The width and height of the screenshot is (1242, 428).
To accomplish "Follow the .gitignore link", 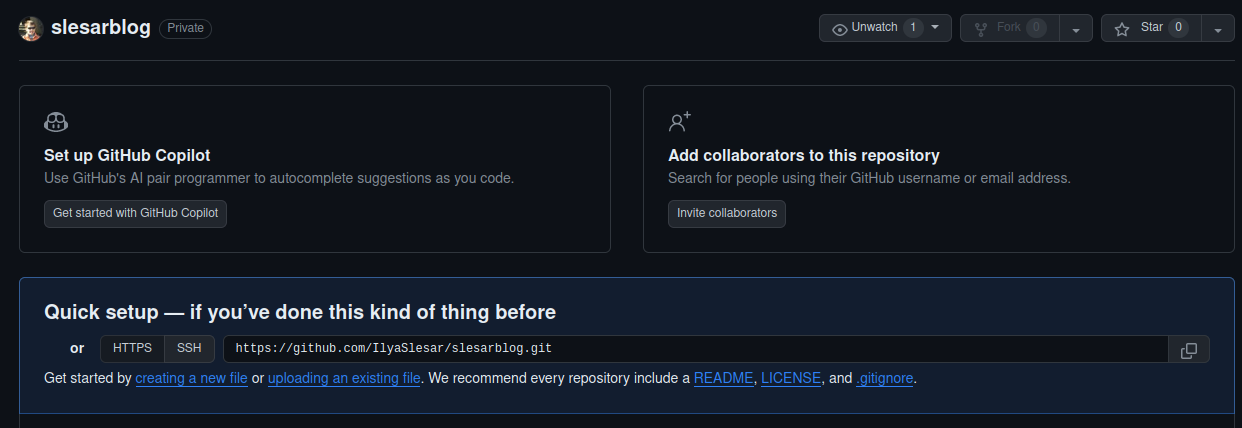I will tap(885, 379).
